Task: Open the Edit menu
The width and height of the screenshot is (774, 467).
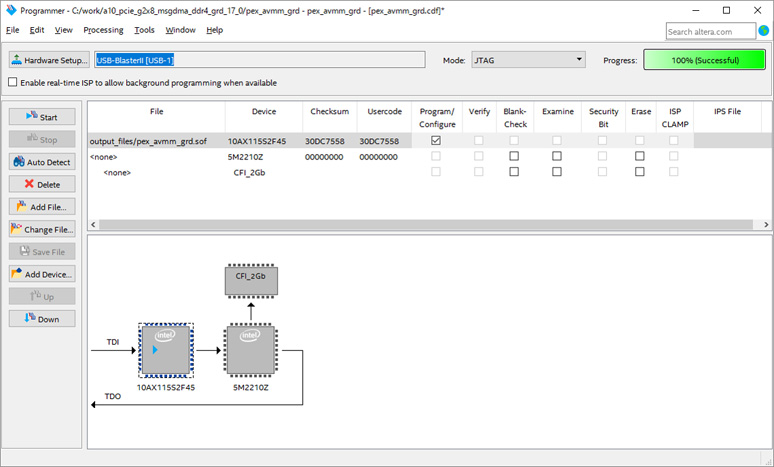Action: [37, 30]
